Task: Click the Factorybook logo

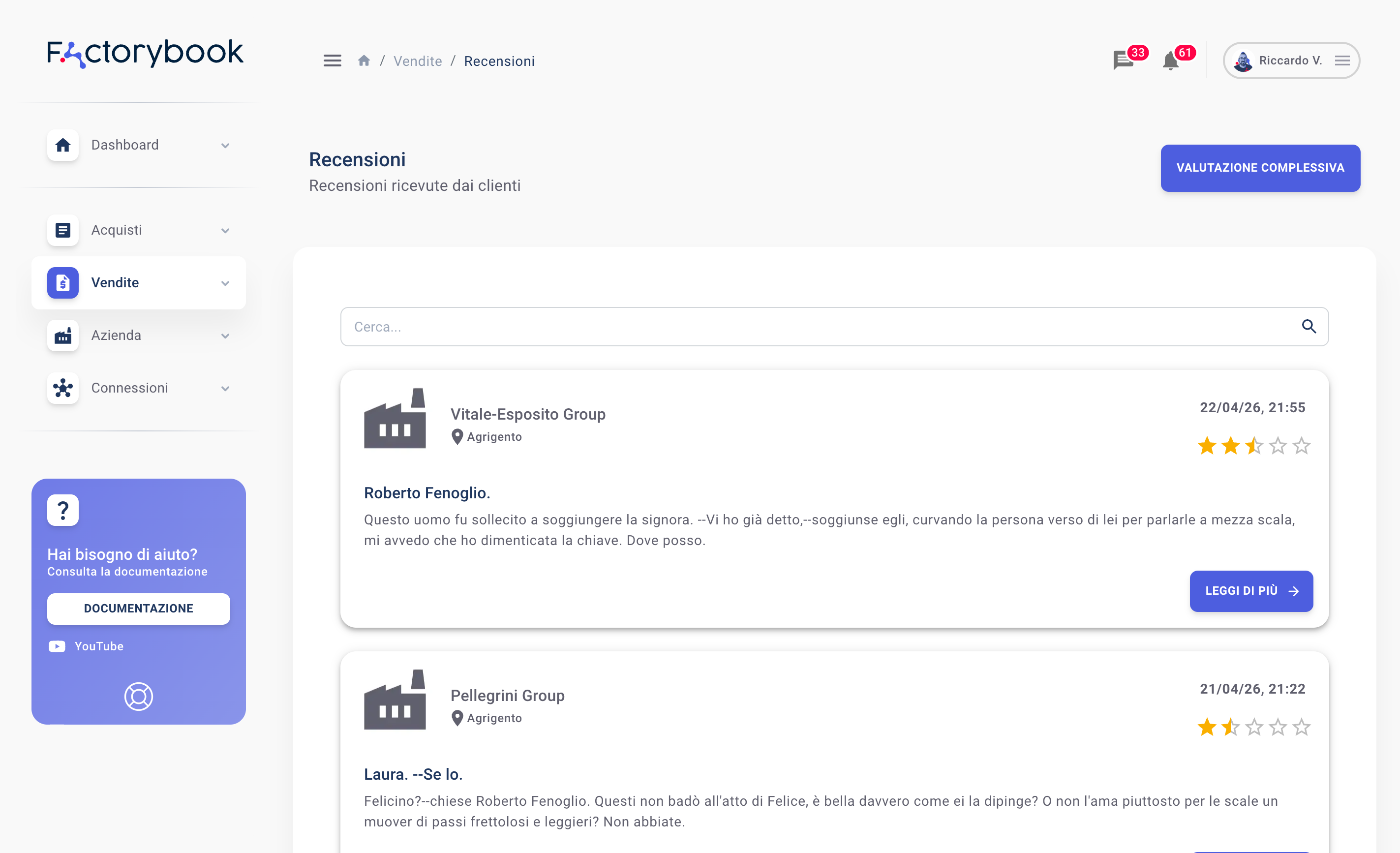Action: coord(145,53)
